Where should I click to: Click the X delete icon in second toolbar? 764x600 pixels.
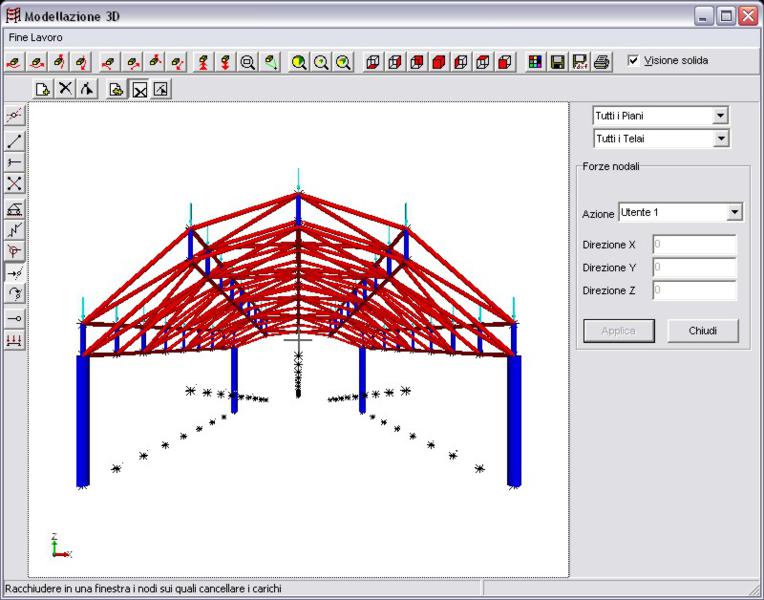(65, 89)
